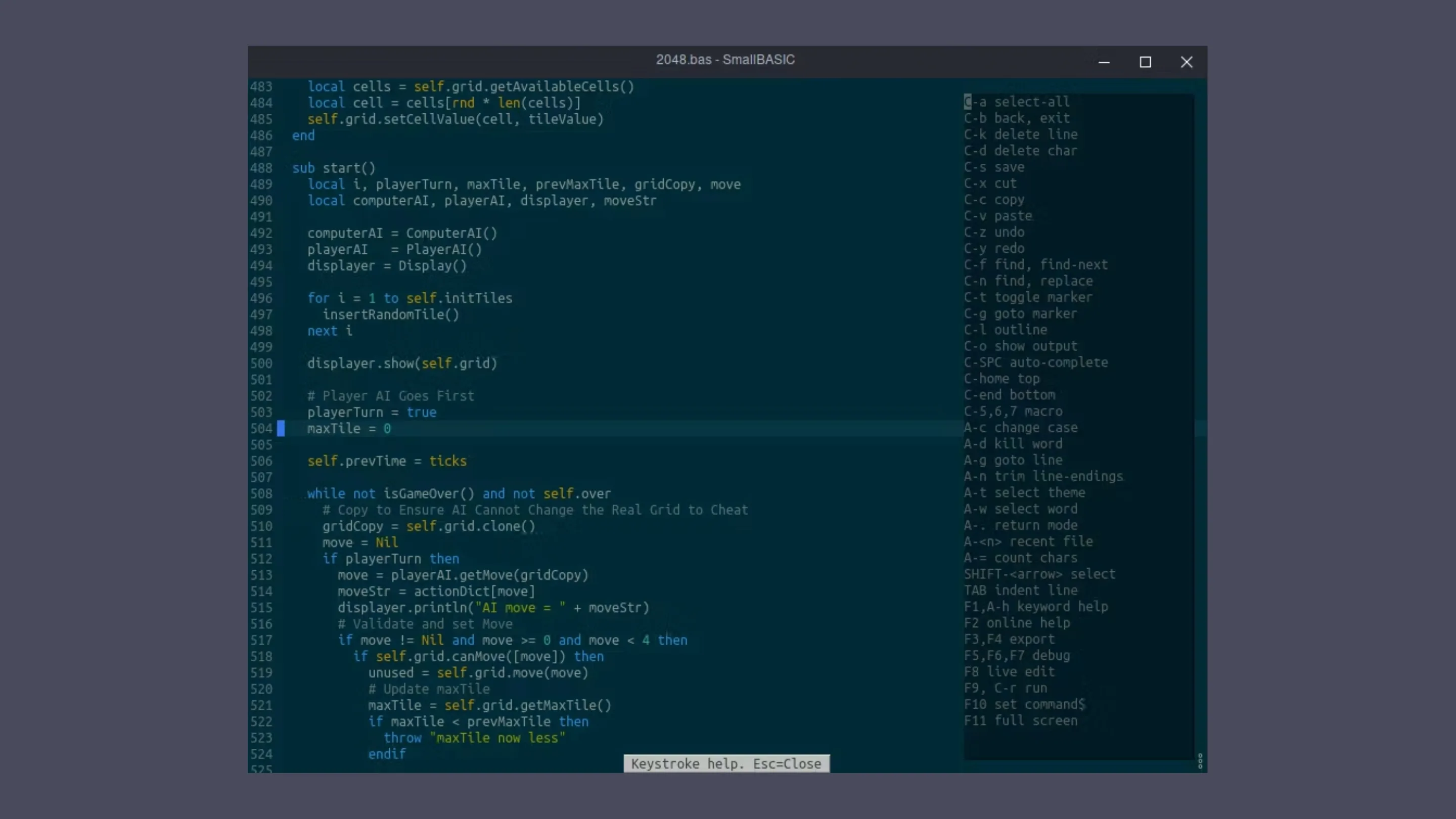
Task: Maximize the SmallBASIC window
Action: [1146, 62]
